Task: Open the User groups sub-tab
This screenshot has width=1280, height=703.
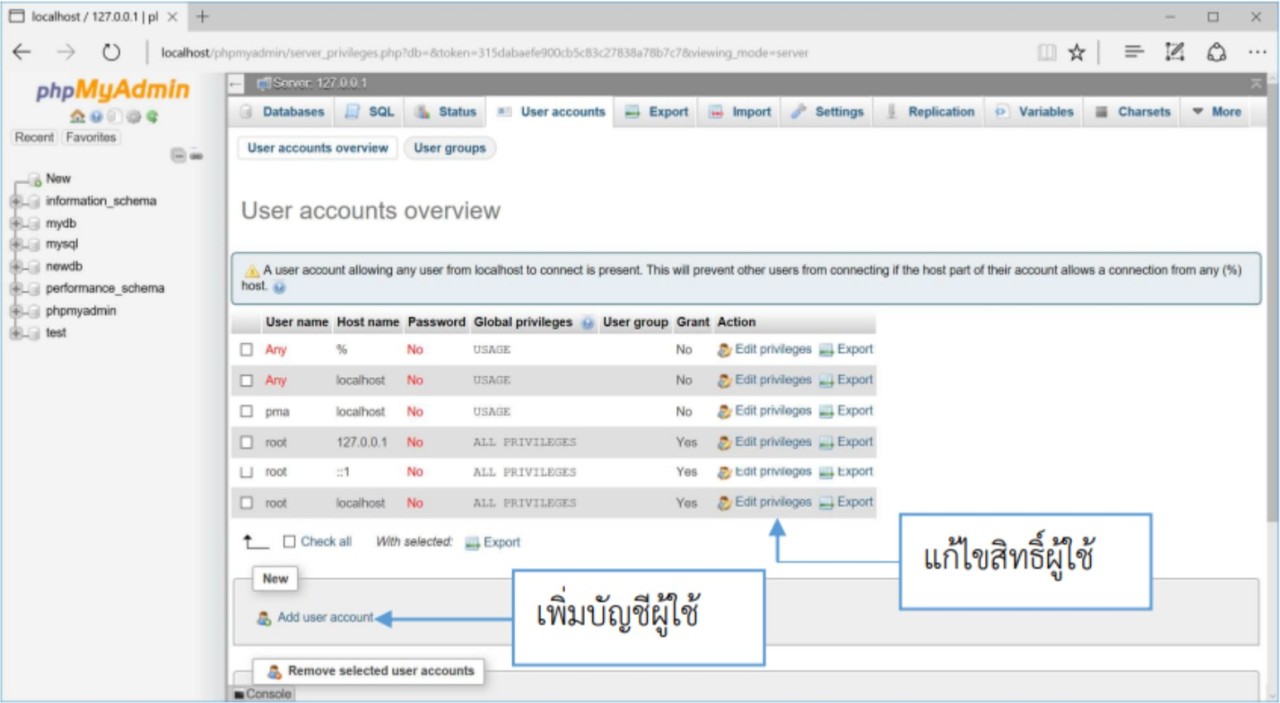Action: pyautogui.click(x=449, y=148)
